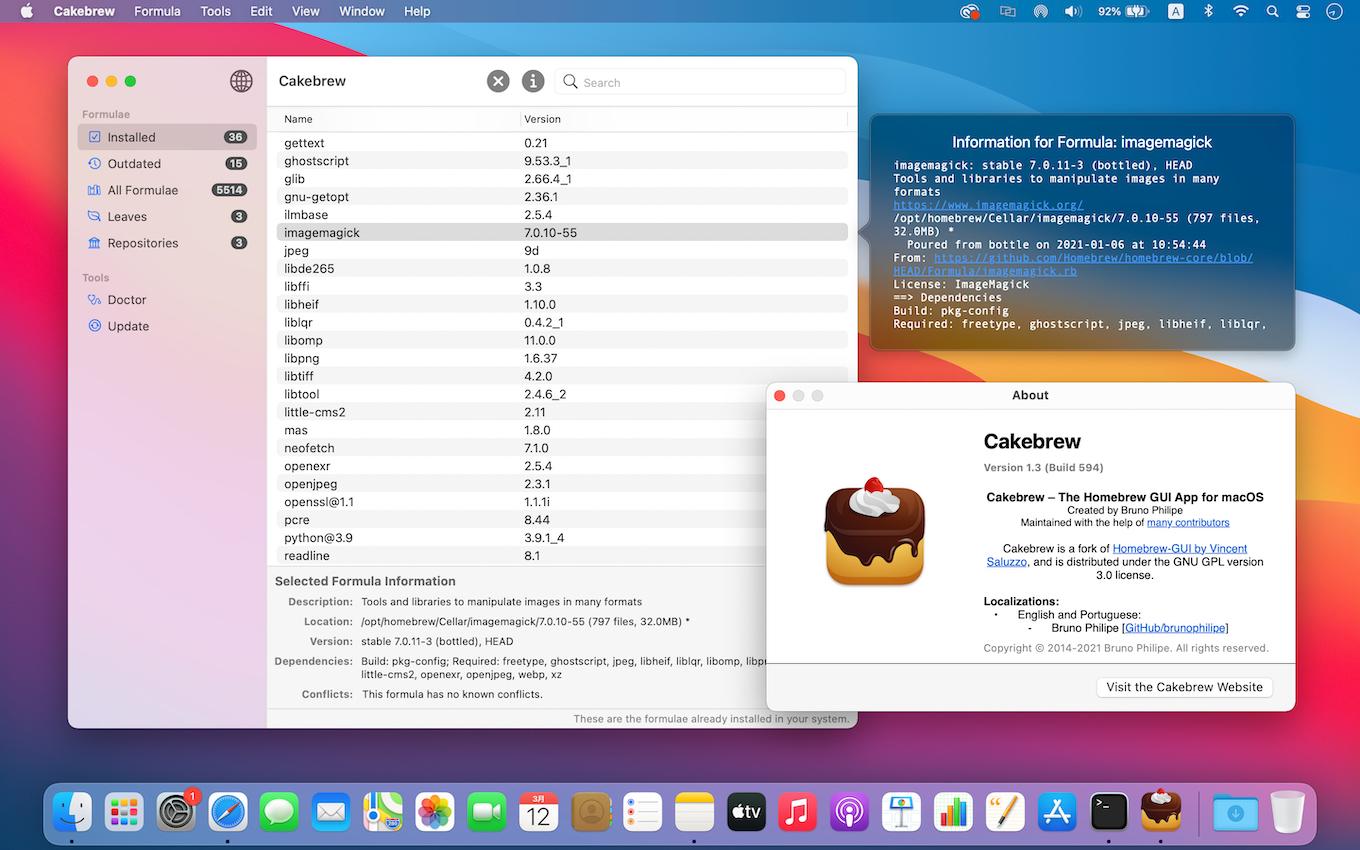Select the readline row
Image resolution: width=1360 pixels, height=850 pixels.
(x=521, y=556)
